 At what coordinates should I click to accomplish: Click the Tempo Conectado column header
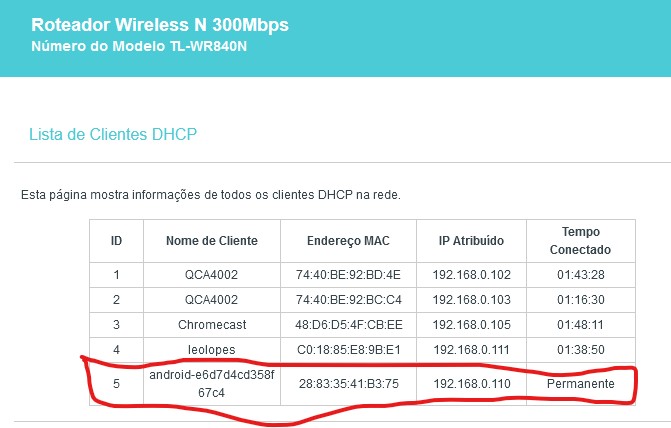(580, 241)
